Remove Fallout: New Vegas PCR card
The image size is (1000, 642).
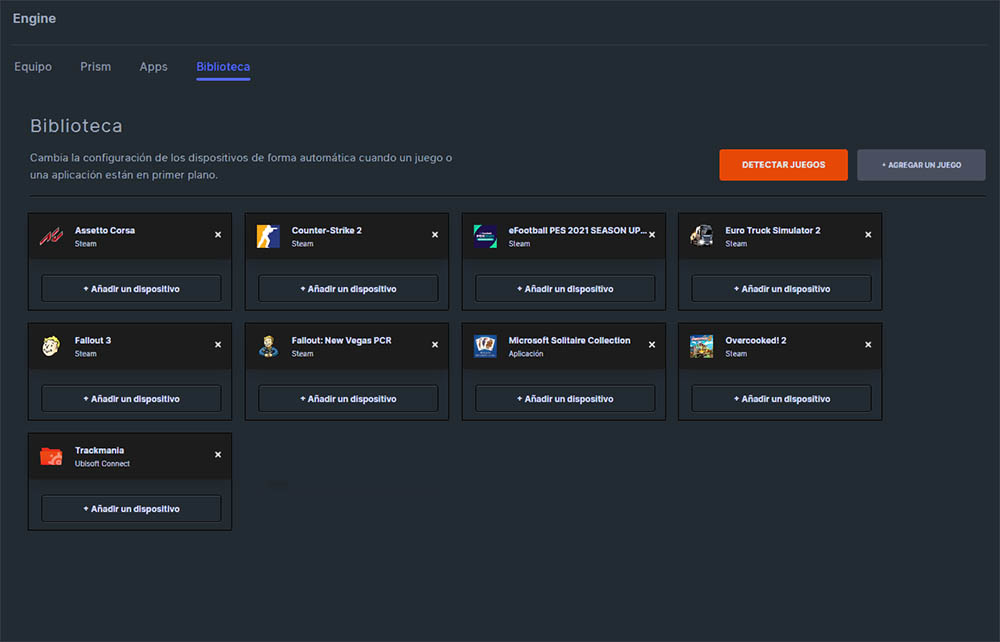pyautogui.click(x=435, y=345)
